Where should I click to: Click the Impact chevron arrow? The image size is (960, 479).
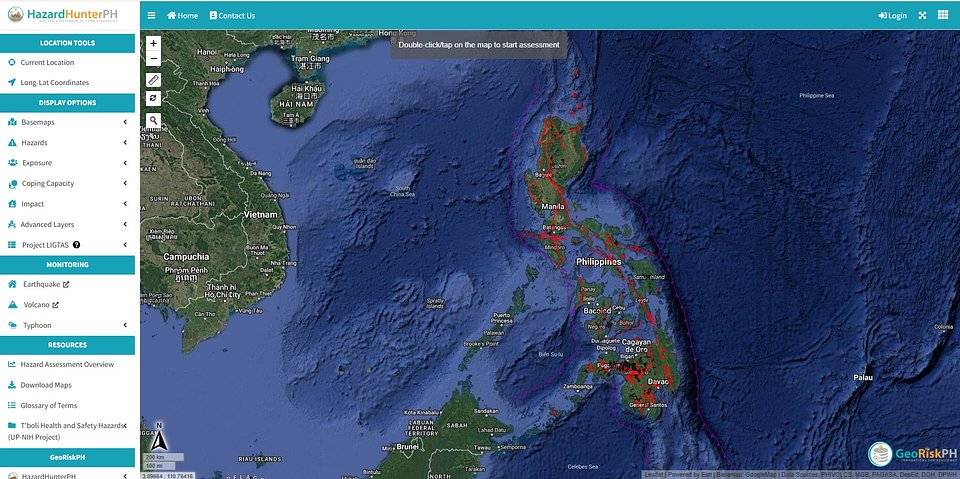pyautogui.click(x=125, y=204)
